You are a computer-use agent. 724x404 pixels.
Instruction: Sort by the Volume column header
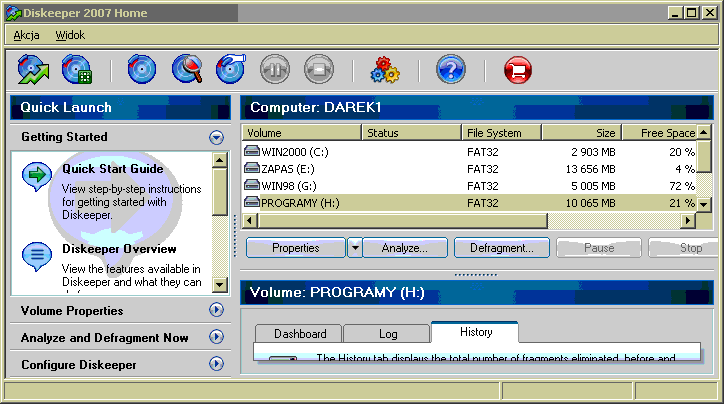[x=301, y=133]
